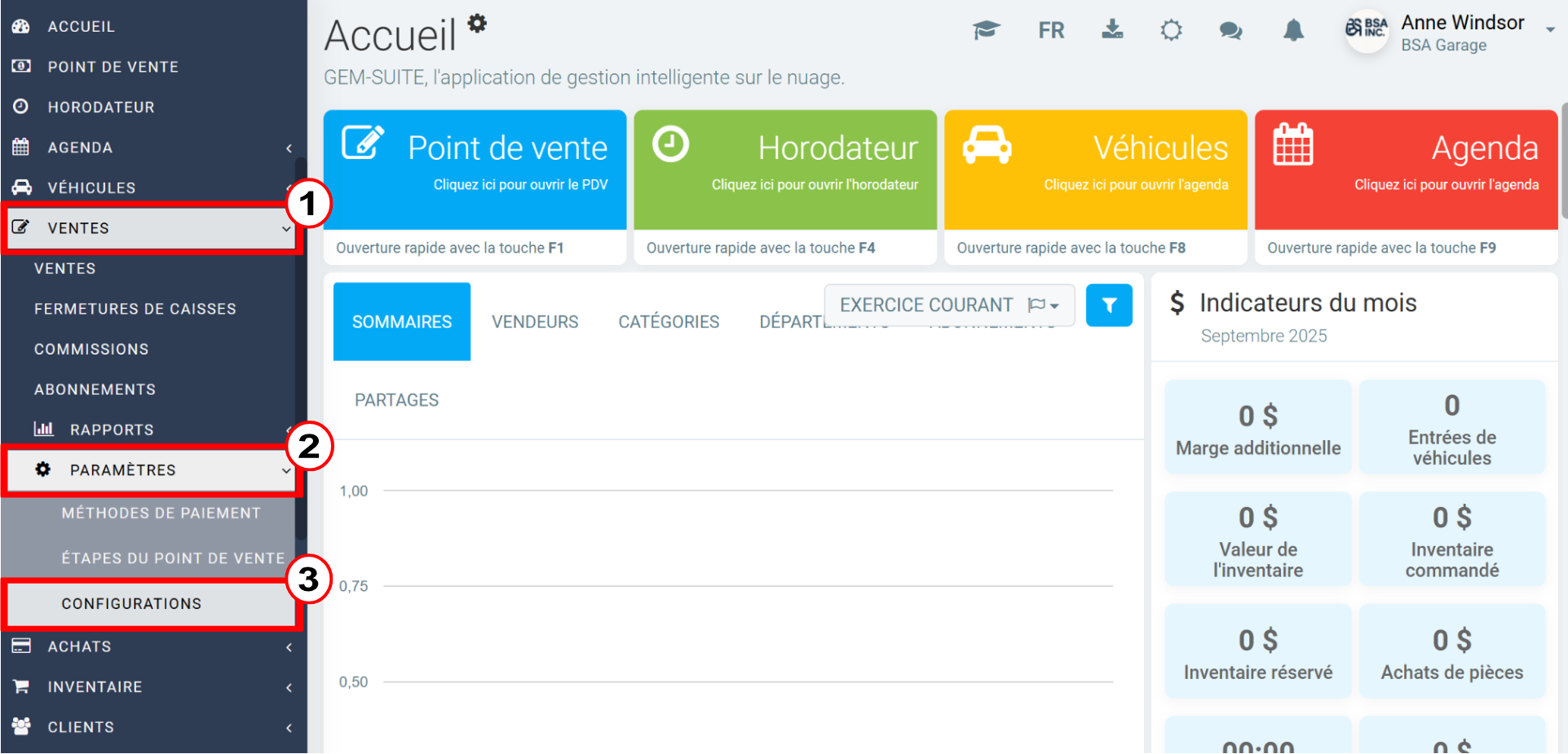The height and width of the screenshot is (754, 1568).
Task: Click the Valeur de l'inventaire card
Action: [1258, 540]
